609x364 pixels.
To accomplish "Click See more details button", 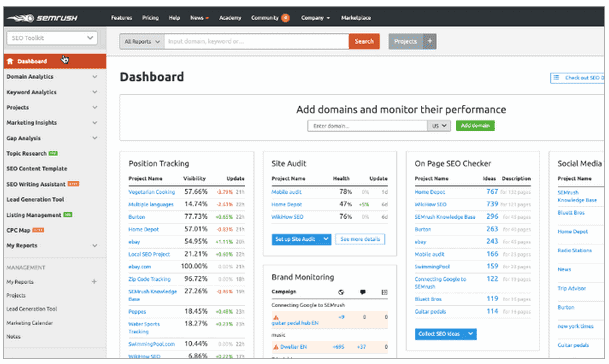I will tap(360, 239).
